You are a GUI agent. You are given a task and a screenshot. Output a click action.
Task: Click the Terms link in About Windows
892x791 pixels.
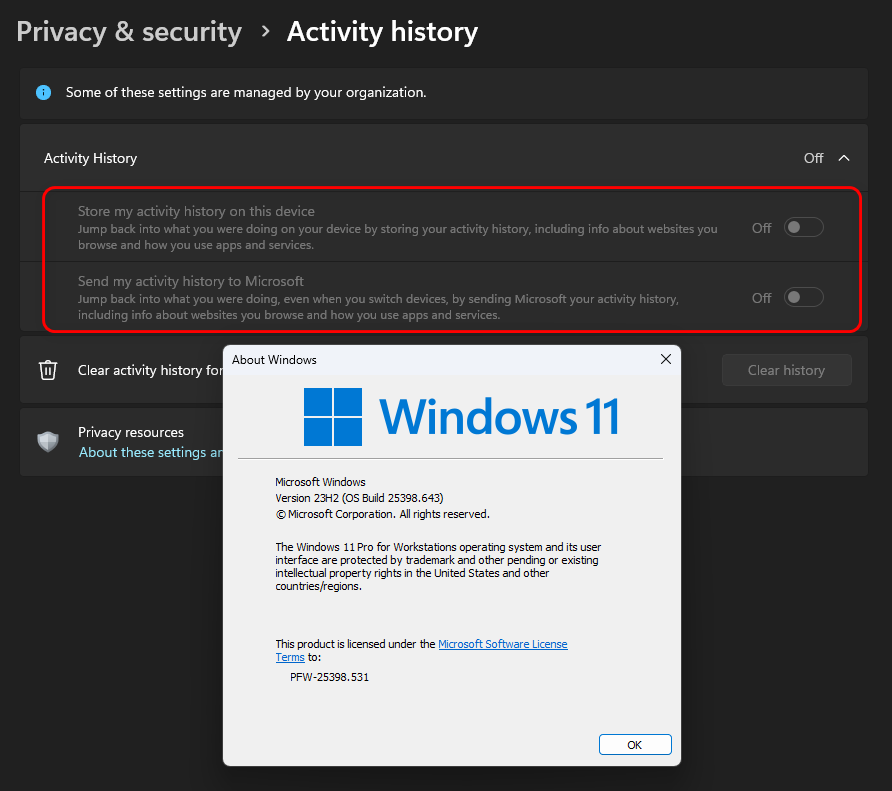click(290, 657)
